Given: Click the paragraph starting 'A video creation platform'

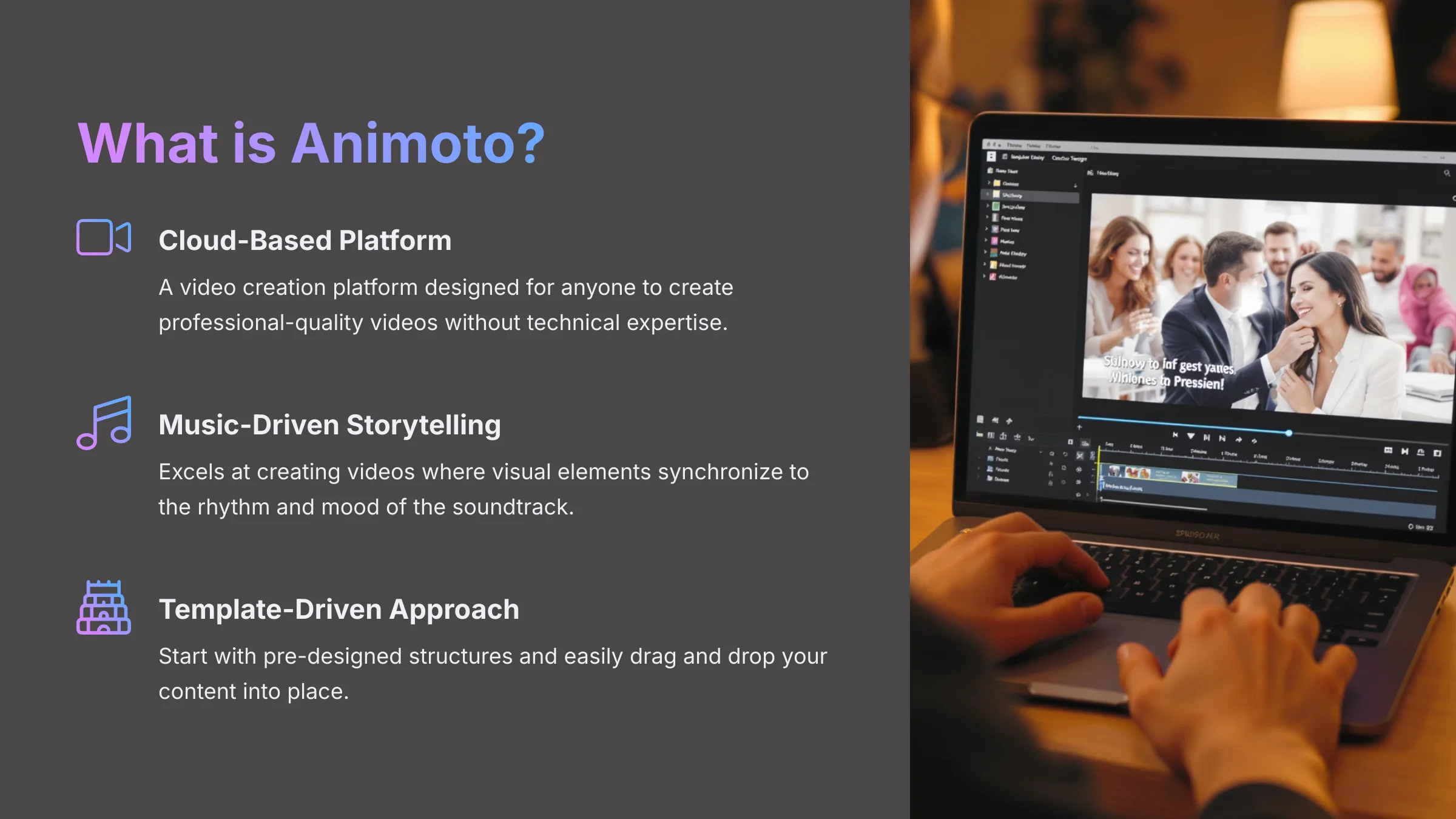Looking at the screenshot, I should point(446,305).
